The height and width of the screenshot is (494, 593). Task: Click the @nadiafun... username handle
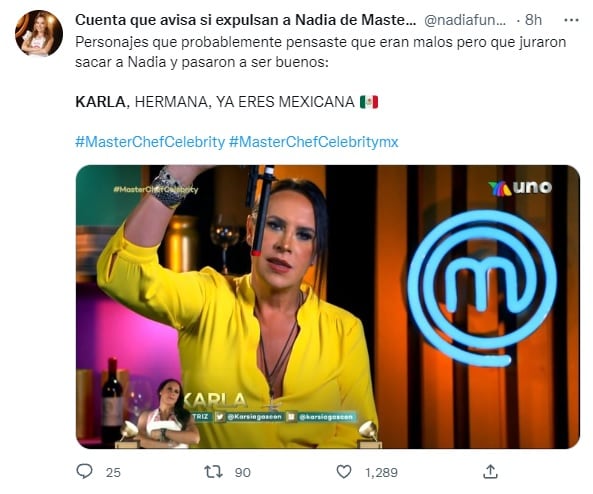pos(465,20)
